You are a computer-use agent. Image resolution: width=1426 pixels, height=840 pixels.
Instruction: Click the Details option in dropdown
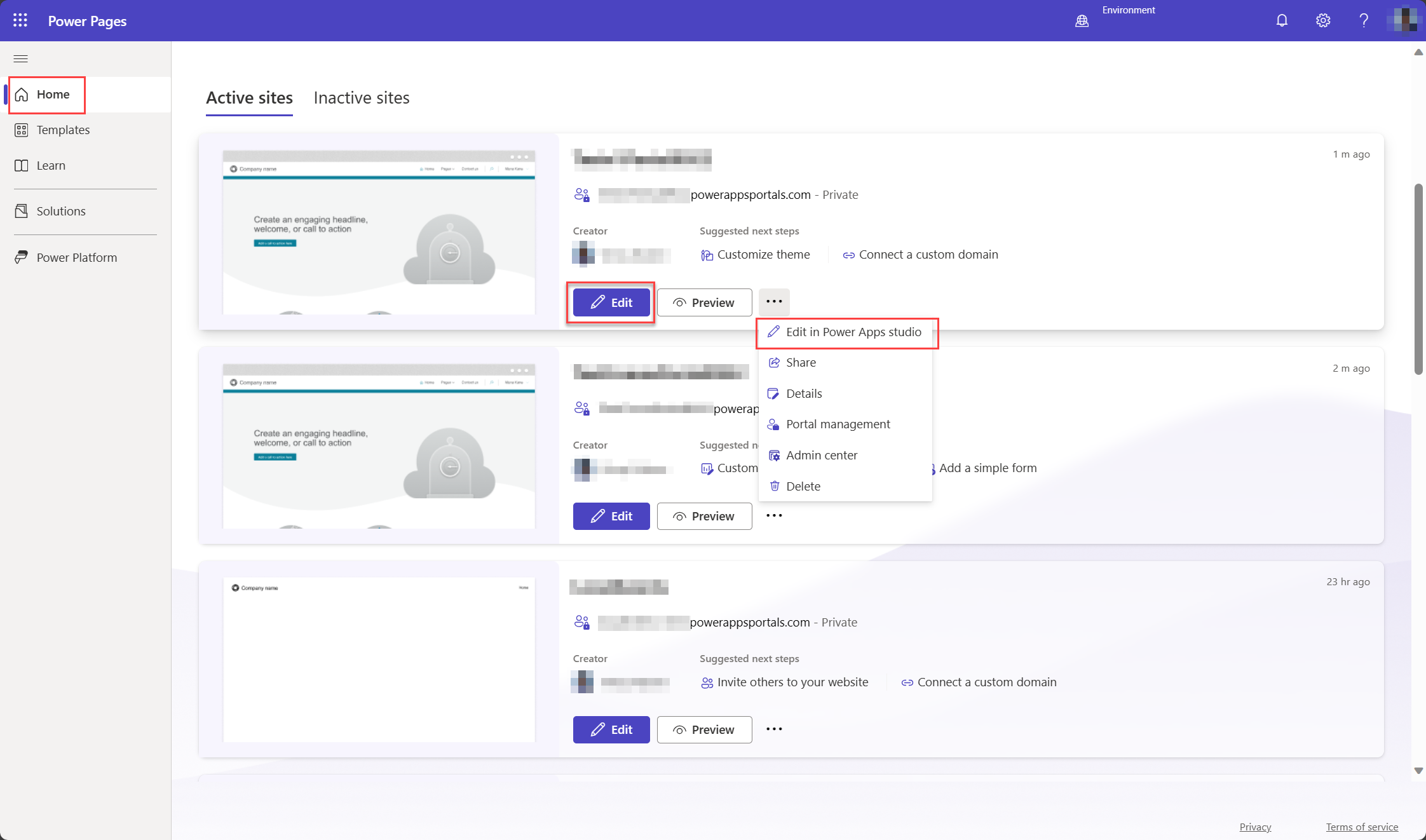804,393
